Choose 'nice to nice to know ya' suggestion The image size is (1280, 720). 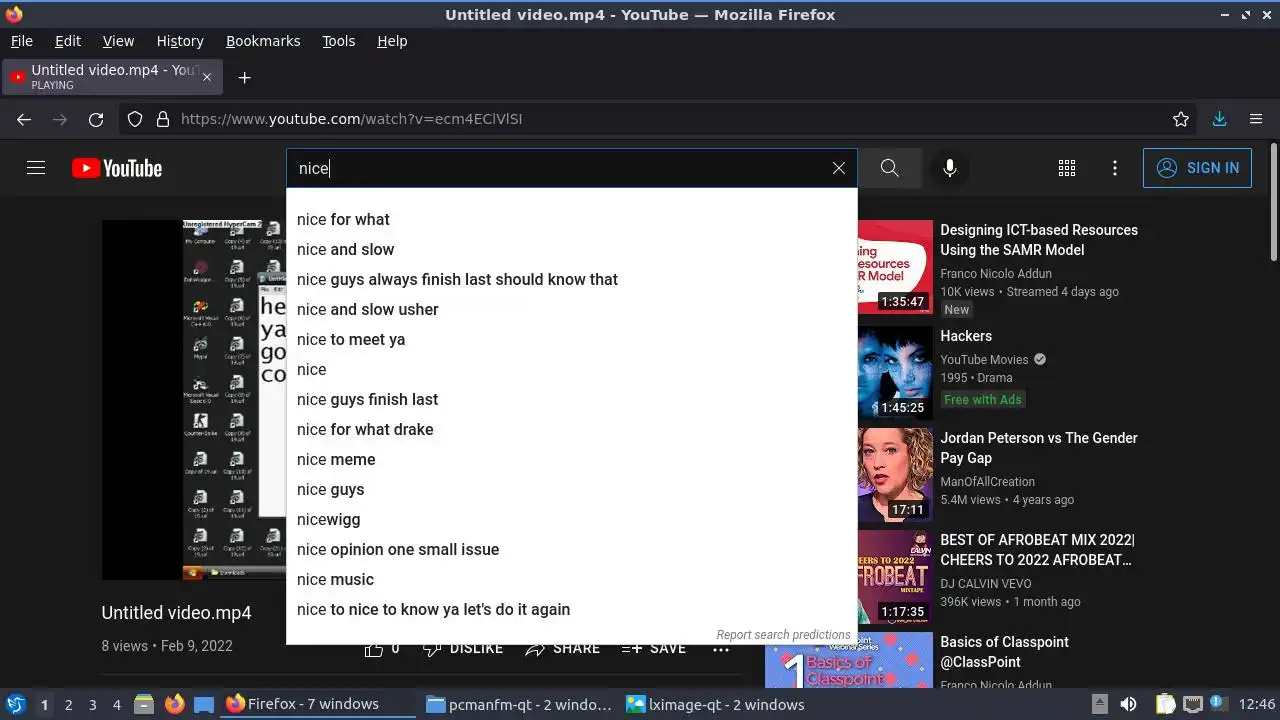(572, 609)
